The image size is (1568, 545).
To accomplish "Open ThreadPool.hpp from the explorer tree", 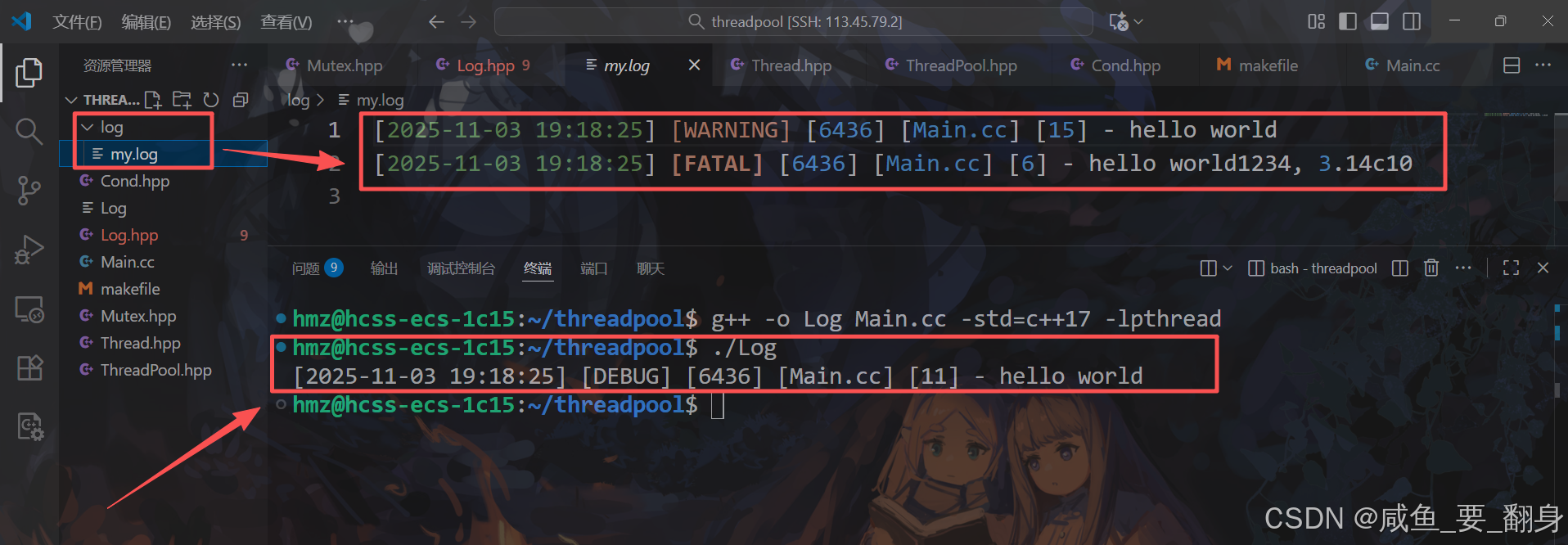I will [164, 370].
